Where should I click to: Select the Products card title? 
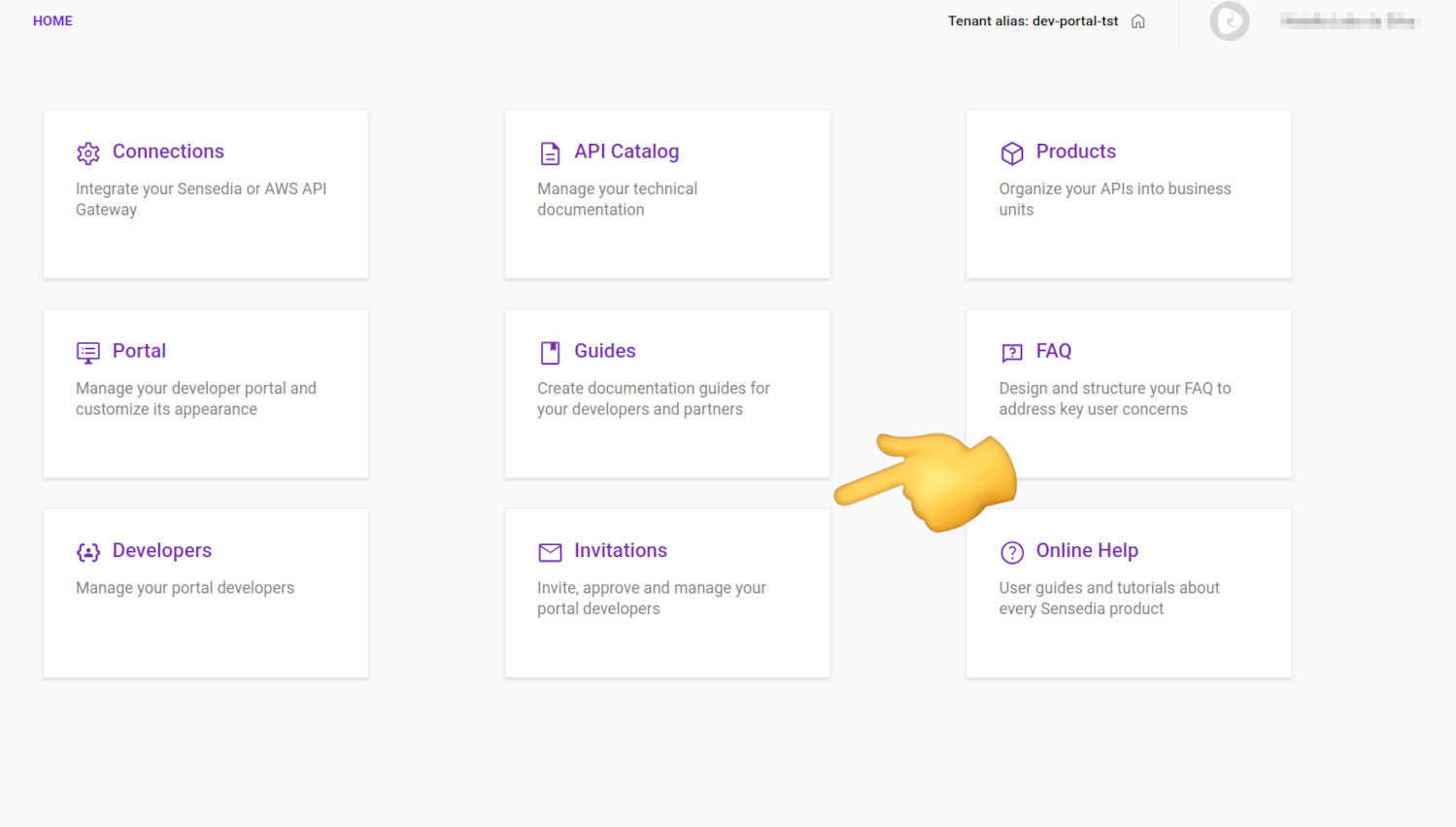click(x=1075, y=152)
